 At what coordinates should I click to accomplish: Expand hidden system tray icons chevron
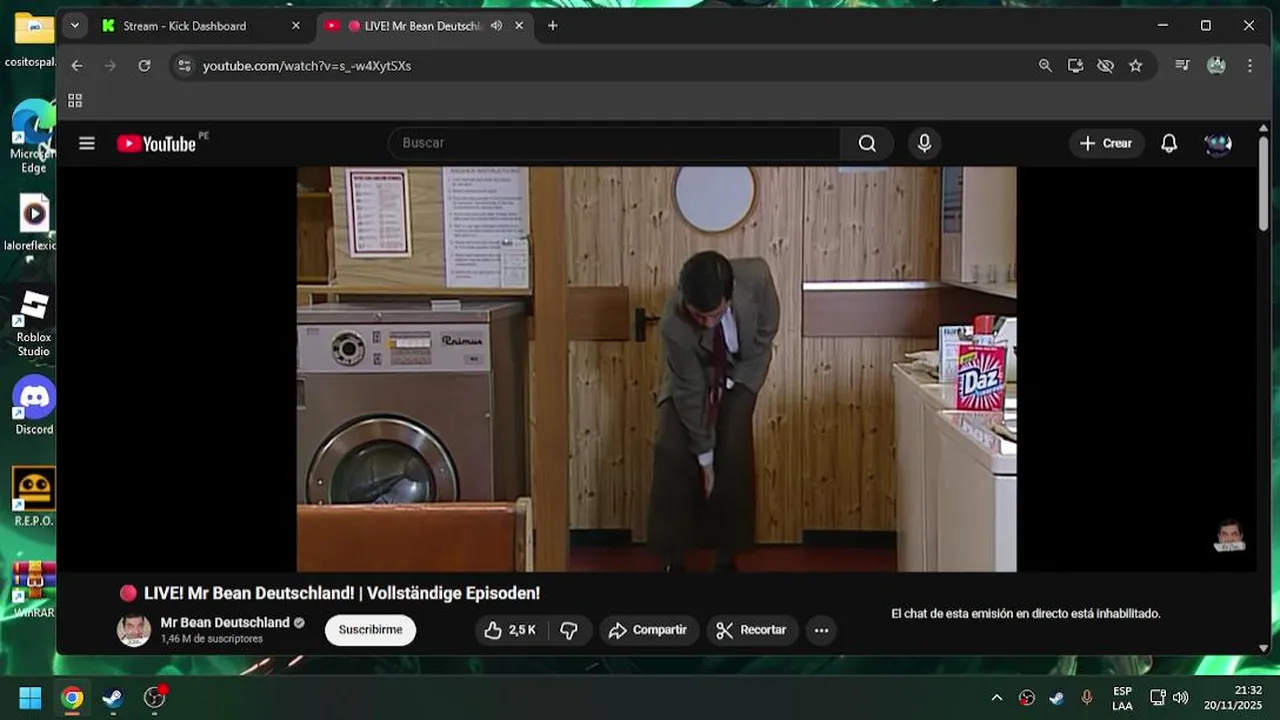pyautogui.click(x=997, y=697)
